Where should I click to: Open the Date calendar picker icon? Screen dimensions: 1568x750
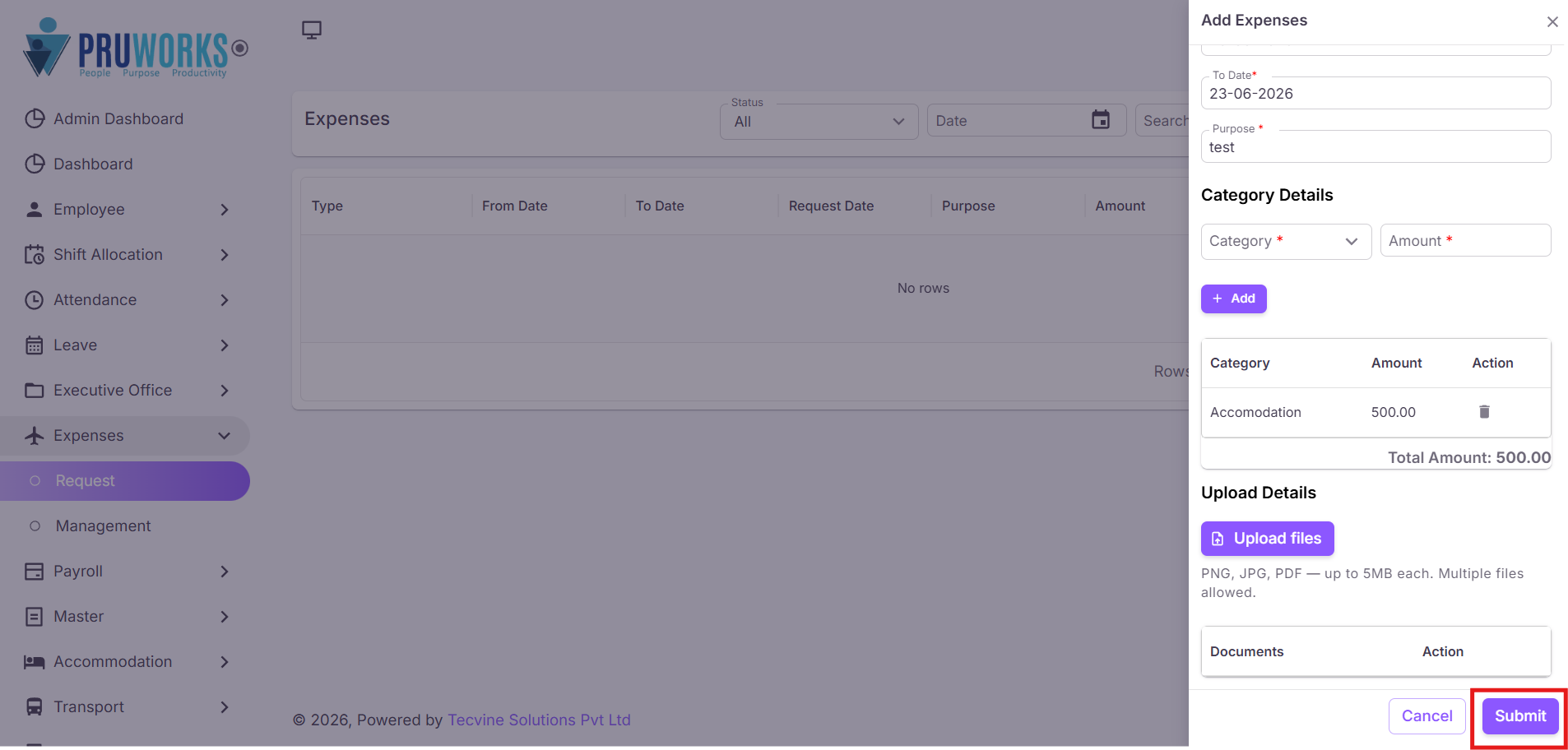1100,120
